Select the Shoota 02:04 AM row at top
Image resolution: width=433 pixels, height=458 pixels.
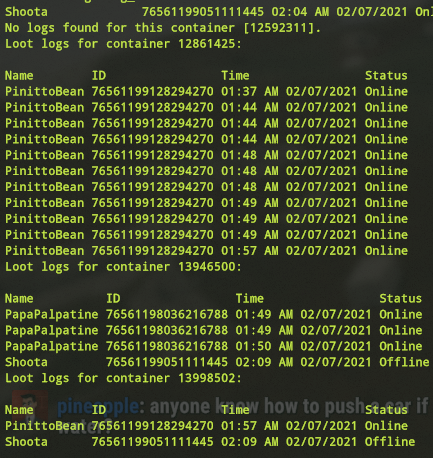pos(219,12)
